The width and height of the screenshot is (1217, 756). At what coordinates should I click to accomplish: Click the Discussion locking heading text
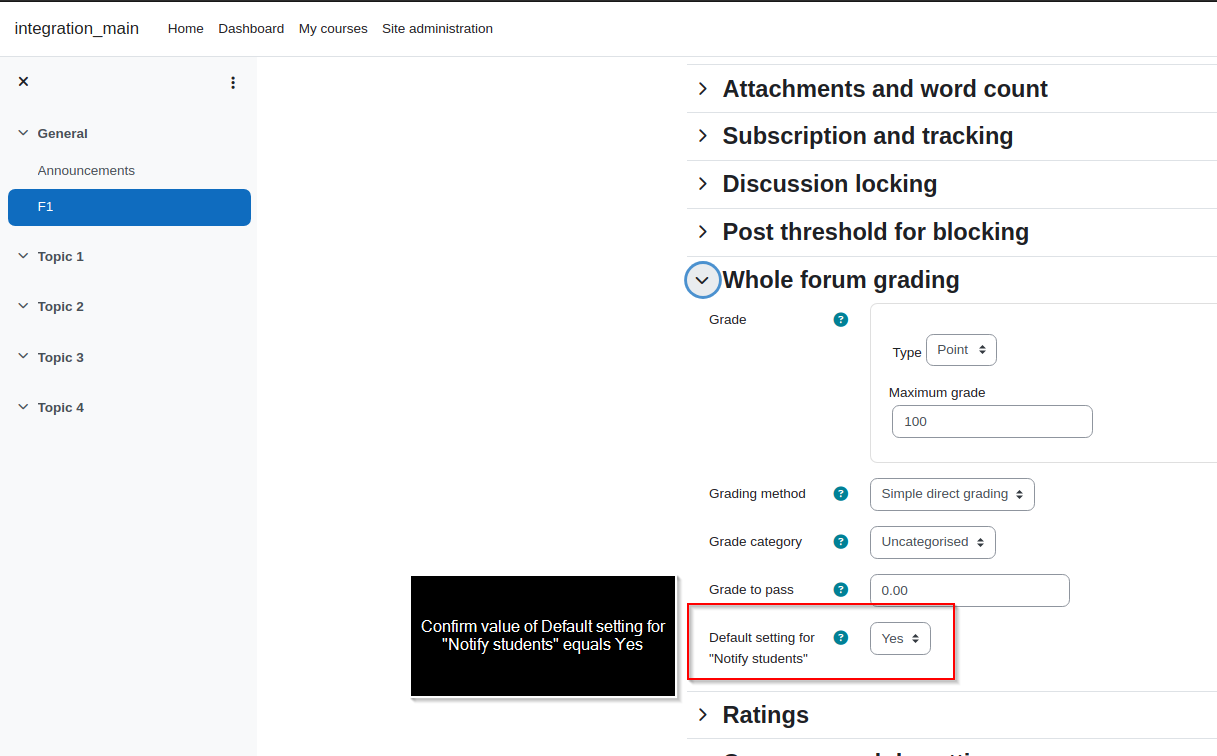(x=830, y=184)
